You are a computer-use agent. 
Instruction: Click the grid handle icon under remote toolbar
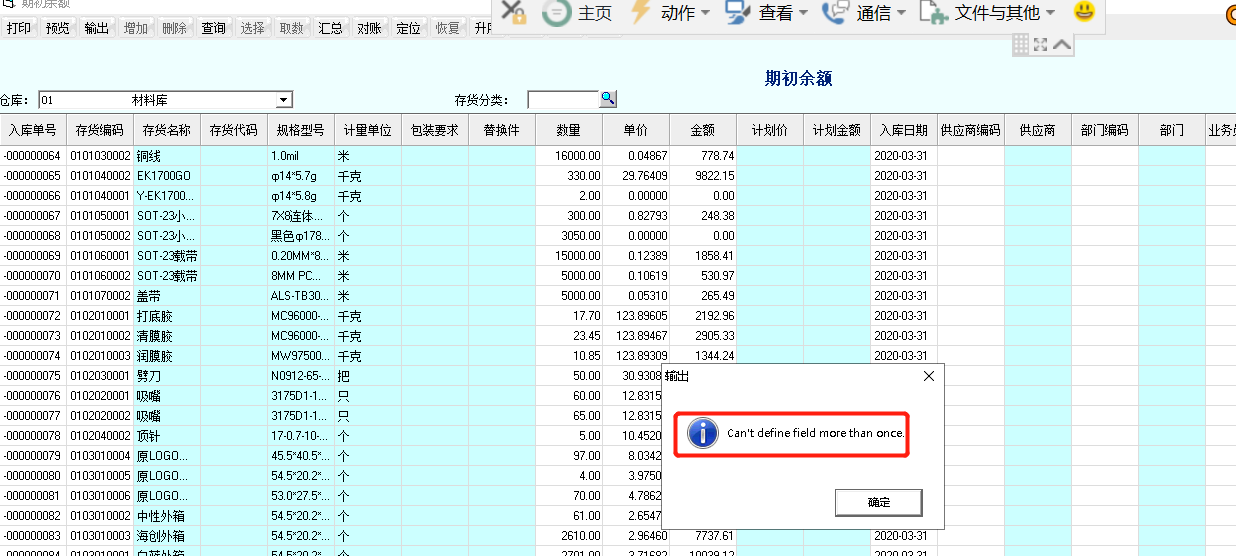pyautogui.click(x=1021, y=44)
